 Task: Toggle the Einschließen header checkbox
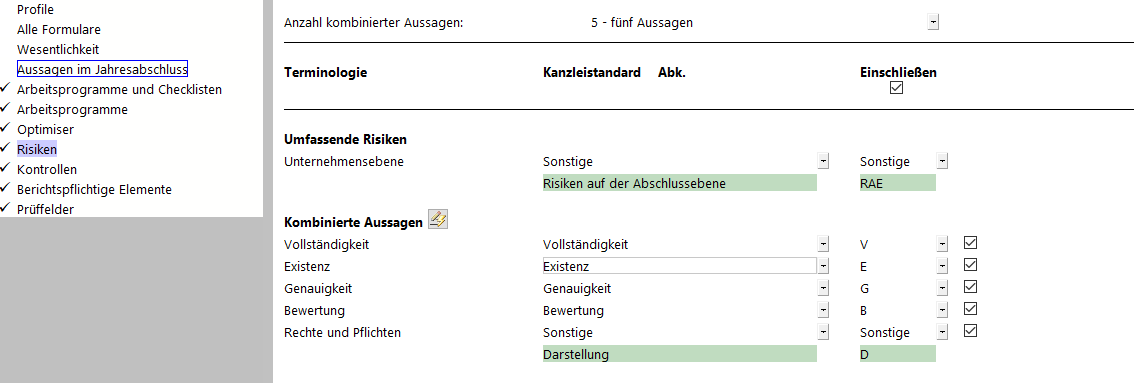coord(897,88)
